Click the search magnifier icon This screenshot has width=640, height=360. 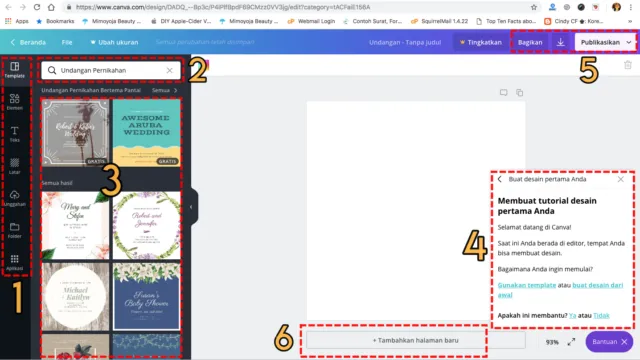click(52, 70)
